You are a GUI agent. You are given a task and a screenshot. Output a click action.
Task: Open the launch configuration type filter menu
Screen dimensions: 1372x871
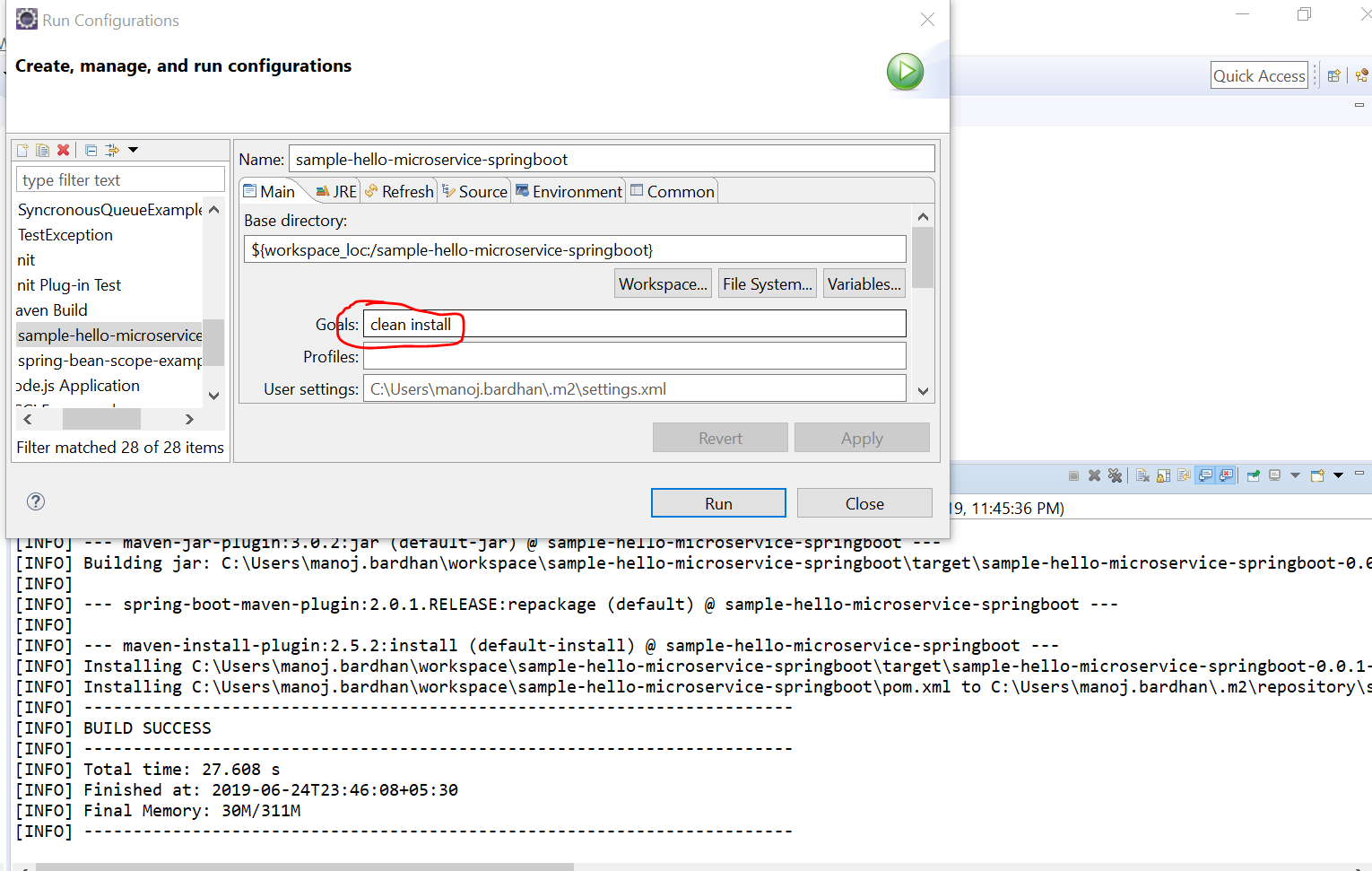point(132,150)
